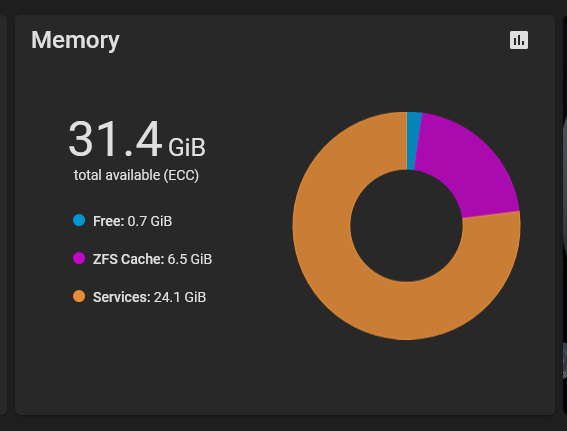Click the blue Free legend dot
The height and width of the screenshot is (431, 567).
(x=79, y=220)
